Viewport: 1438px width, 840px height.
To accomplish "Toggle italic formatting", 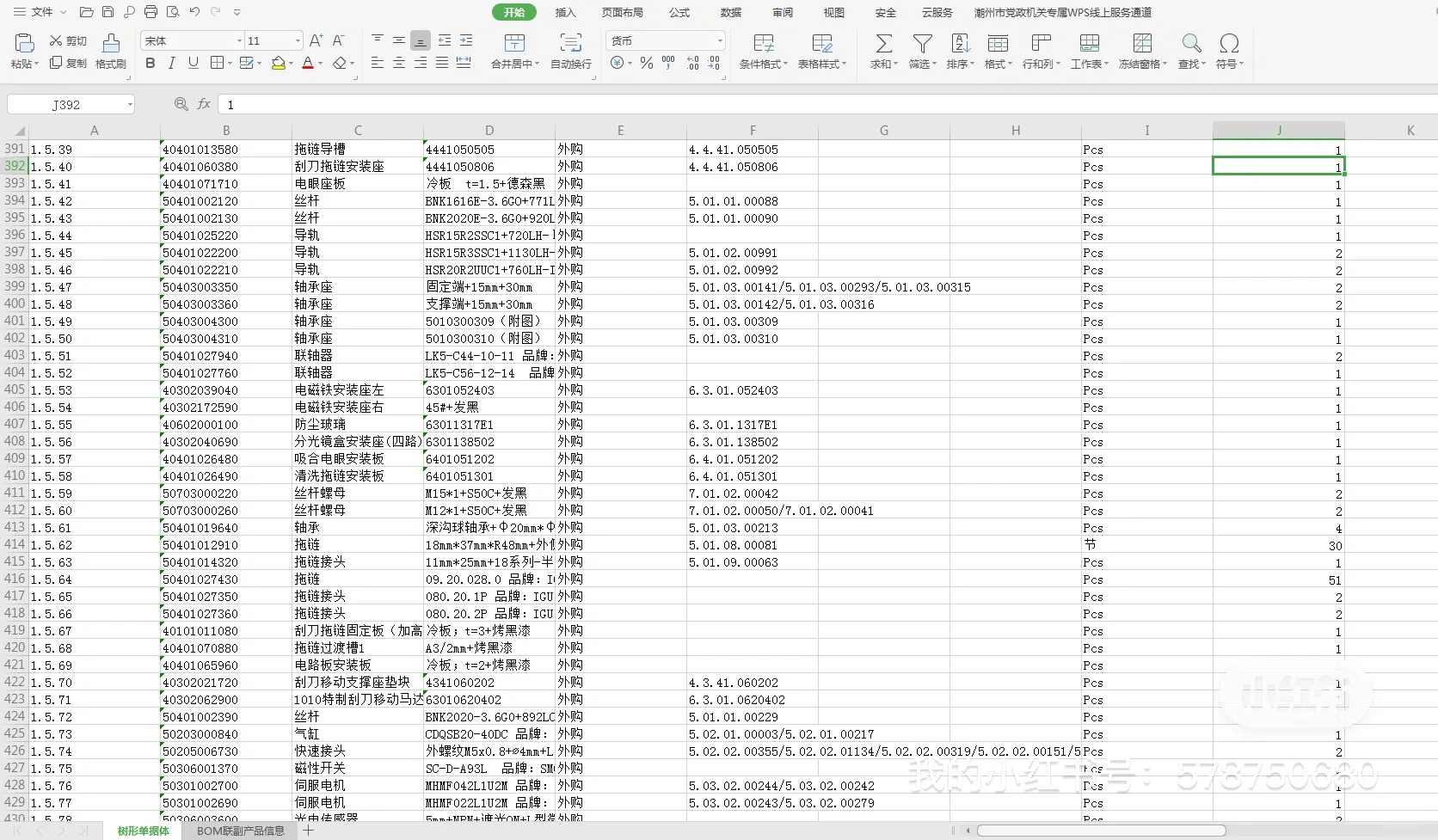I will 172,63.
